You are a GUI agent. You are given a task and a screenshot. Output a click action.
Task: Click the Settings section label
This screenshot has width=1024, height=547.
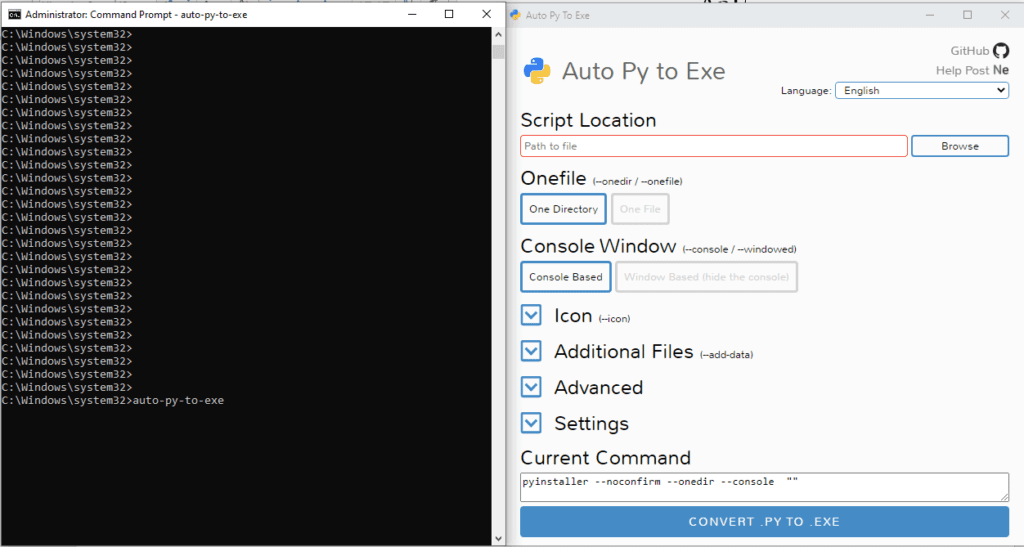click(x=592, y=424)
